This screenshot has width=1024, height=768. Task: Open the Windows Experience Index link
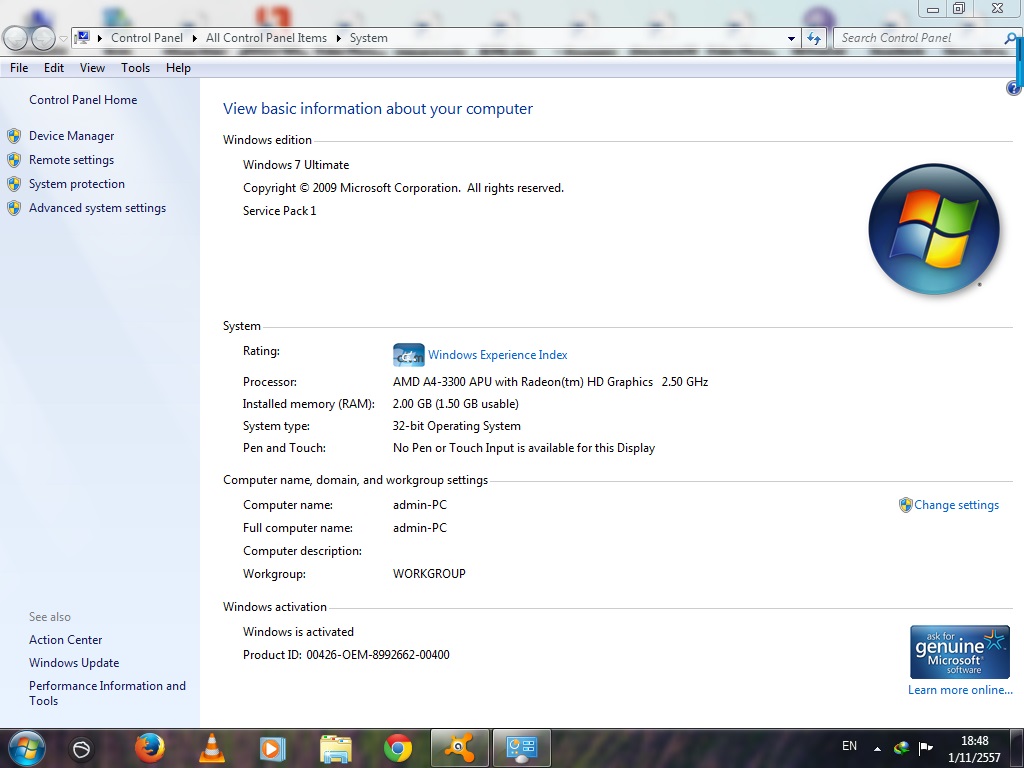point(498,355)
